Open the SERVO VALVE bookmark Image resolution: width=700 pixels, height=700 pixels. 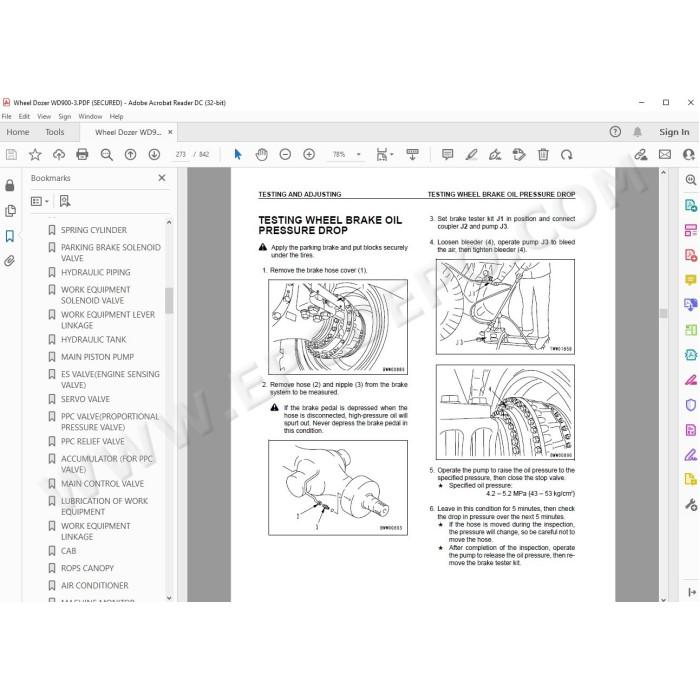(85, 399)
